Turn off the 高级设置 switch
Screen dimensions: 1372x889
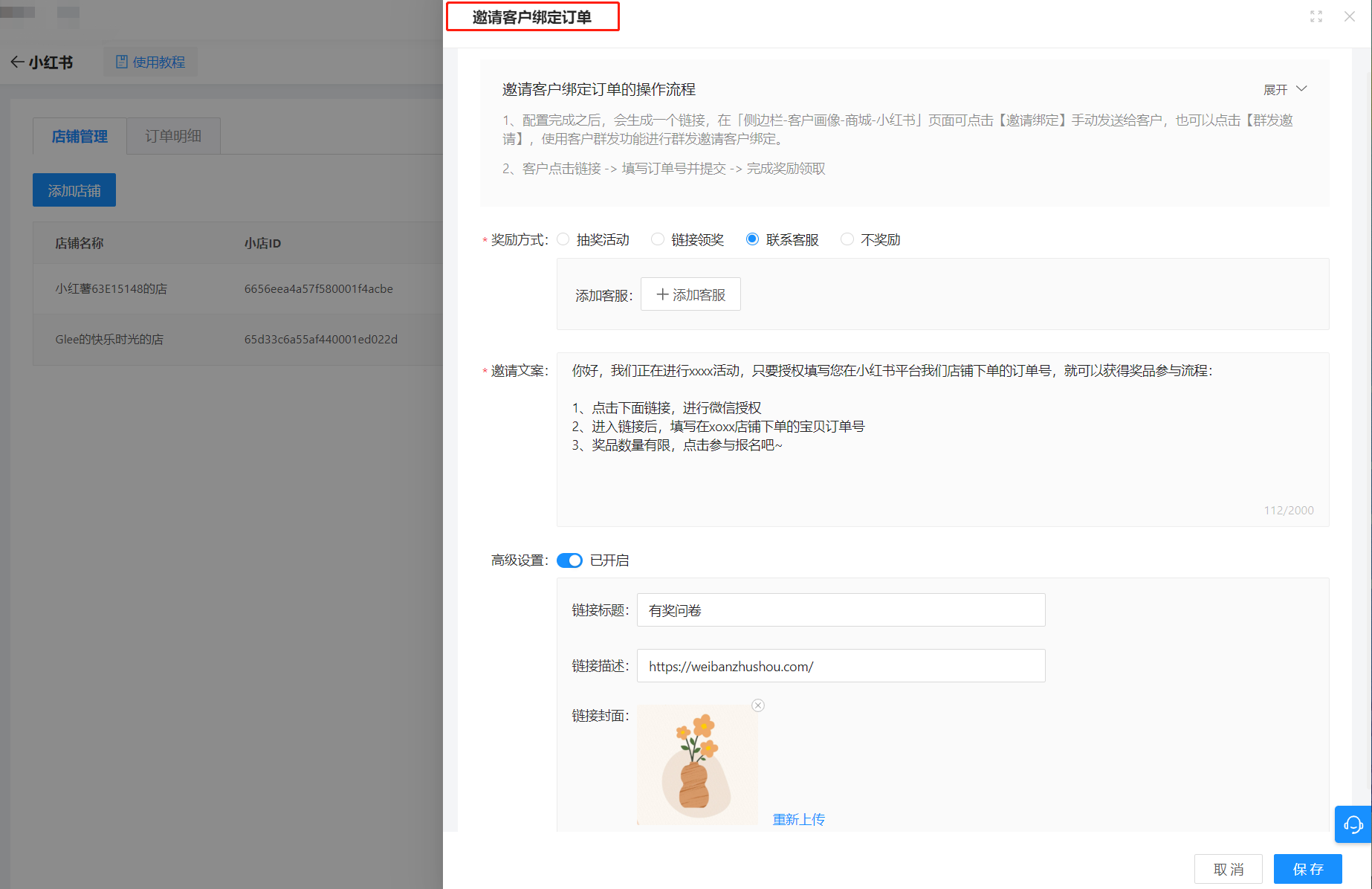click(569, 560)
